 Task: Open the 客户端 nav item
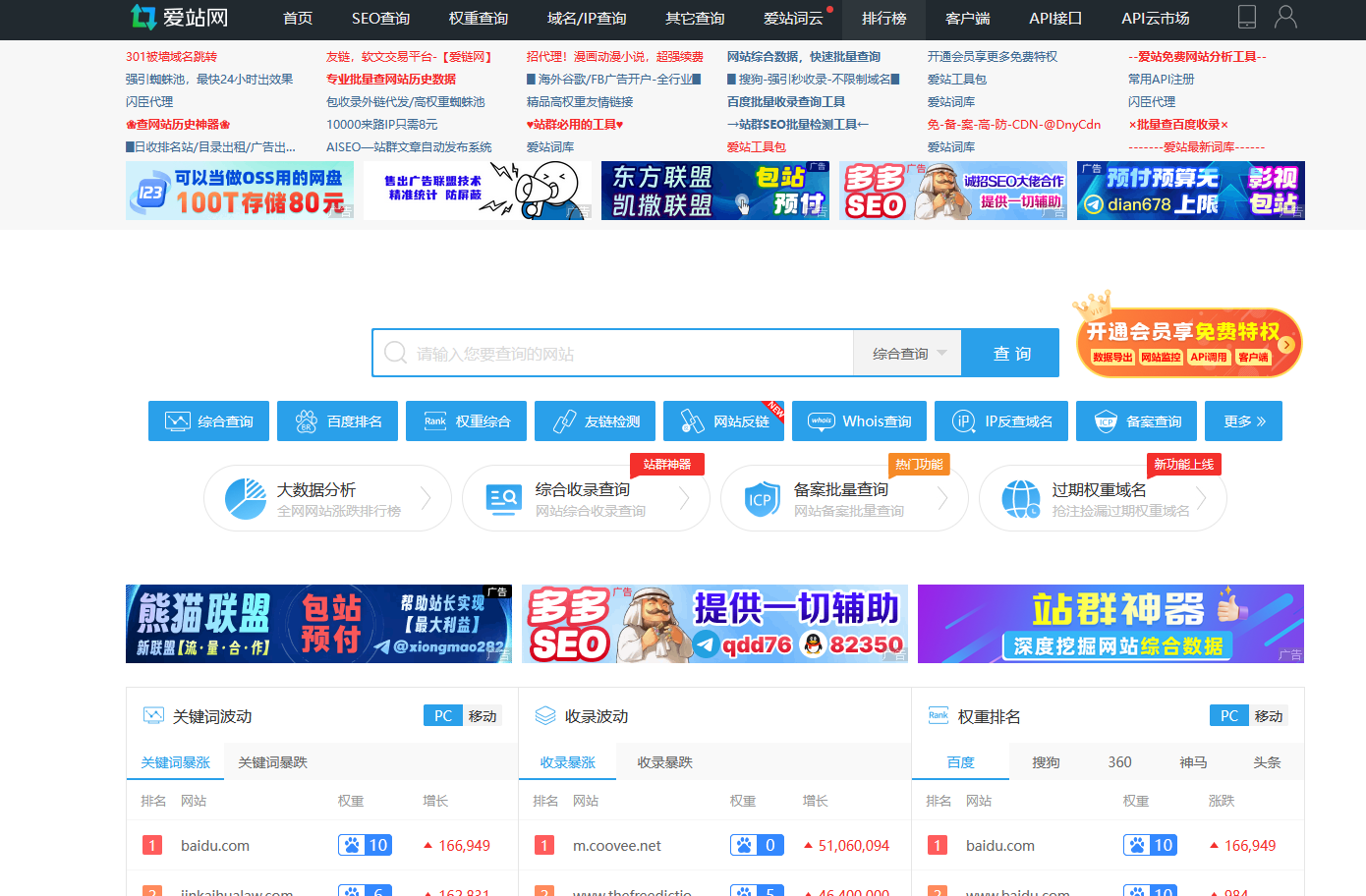[x=968, y=19]
